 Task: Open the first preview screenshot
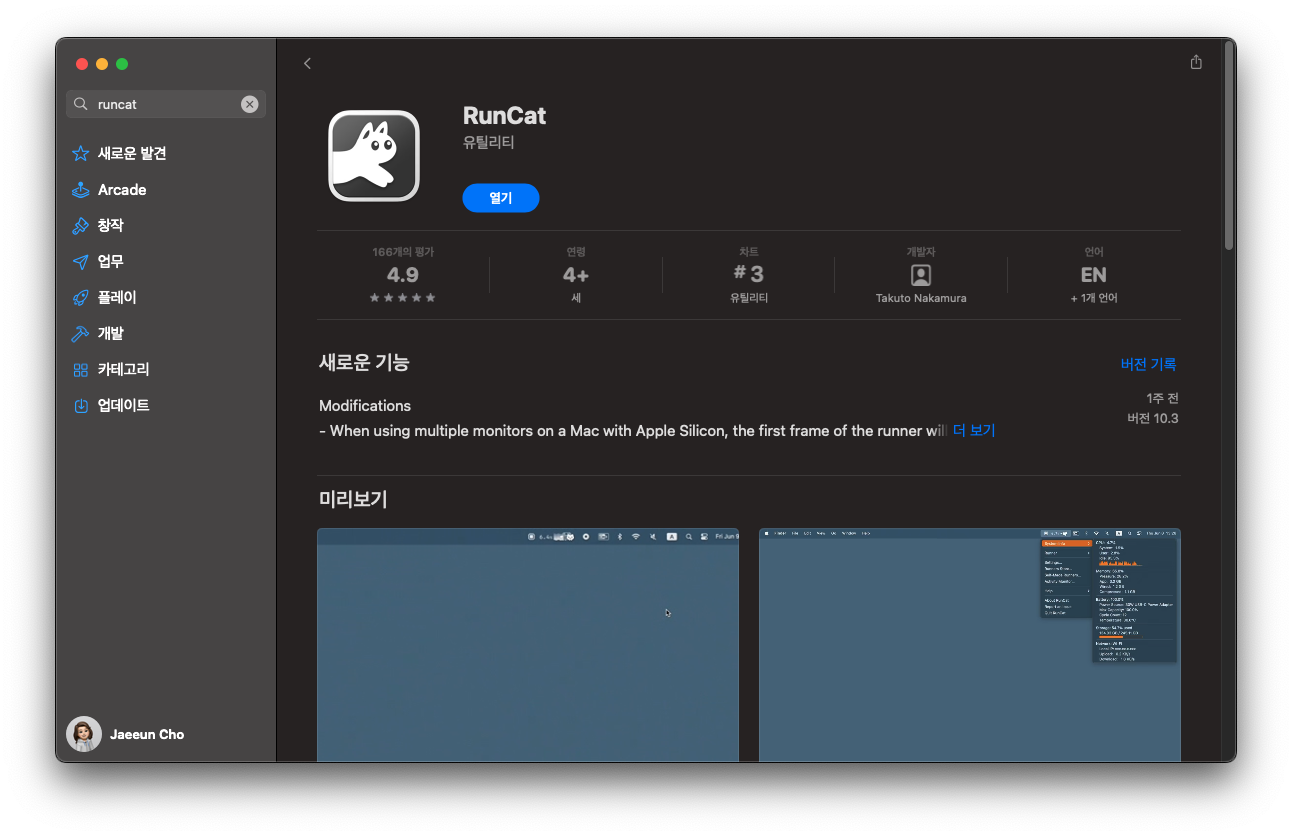click(528, 645)
